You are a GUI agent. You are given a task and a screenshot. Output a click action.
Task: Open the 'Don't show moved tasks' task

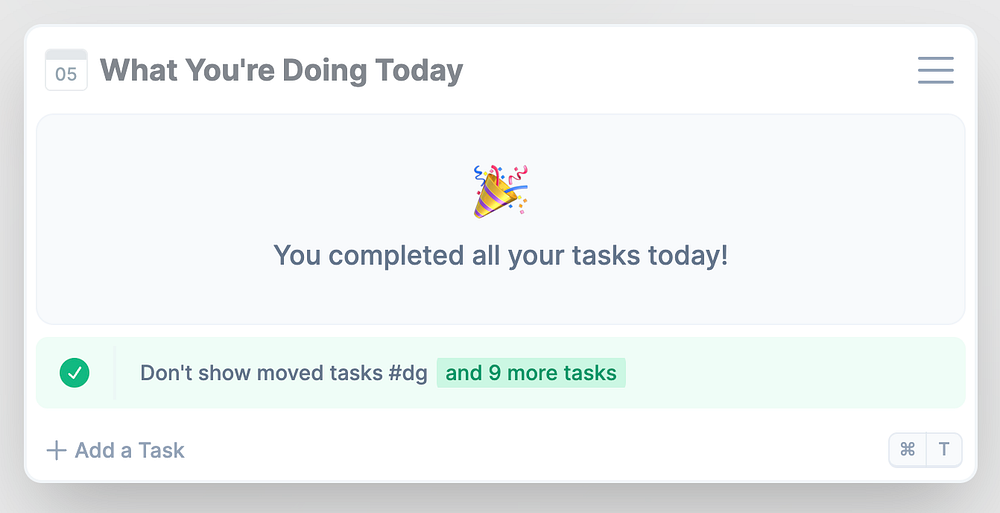coord(261,373)
